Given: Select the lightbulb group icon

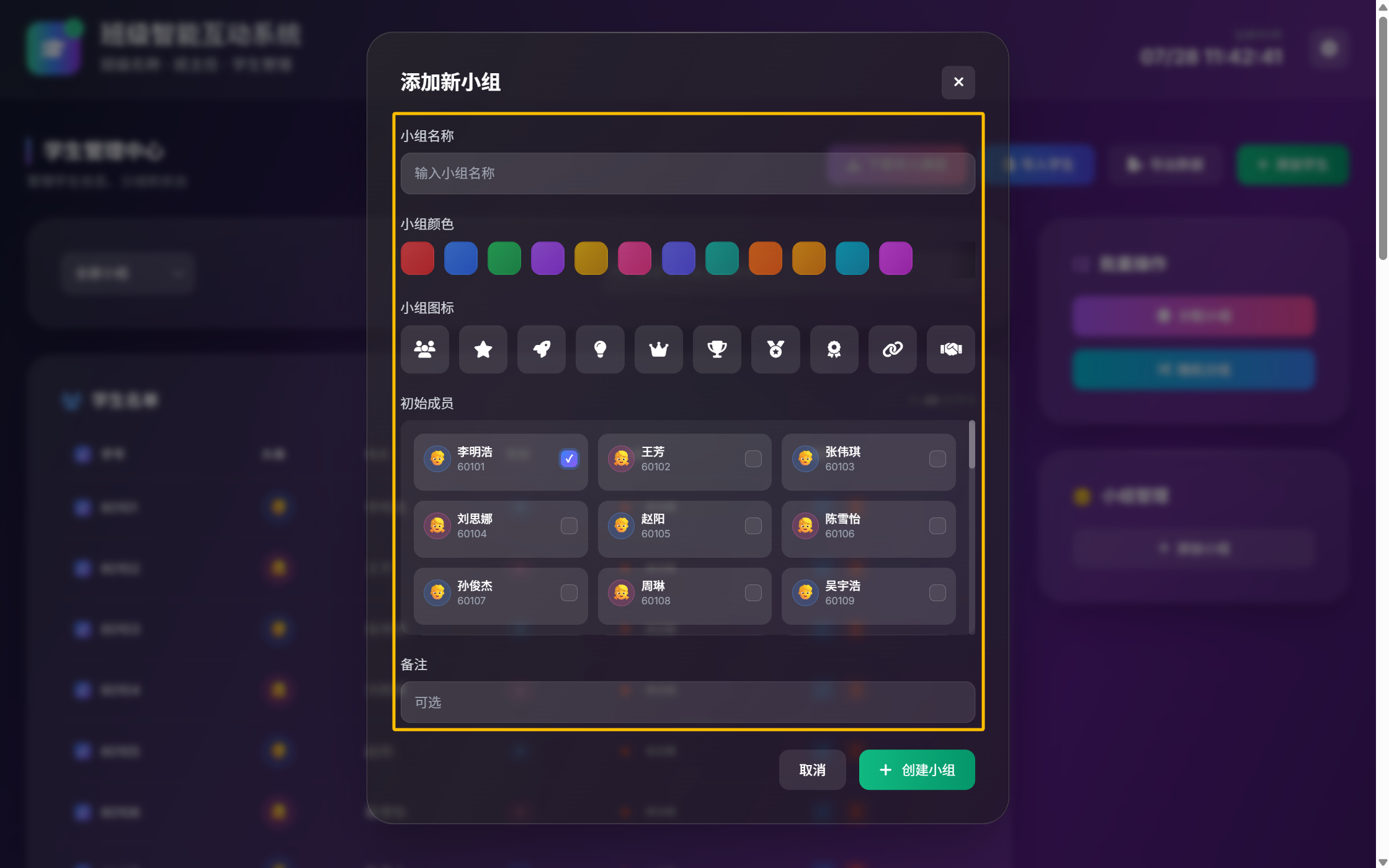Looking at the screenshot, I should point(599,349).
